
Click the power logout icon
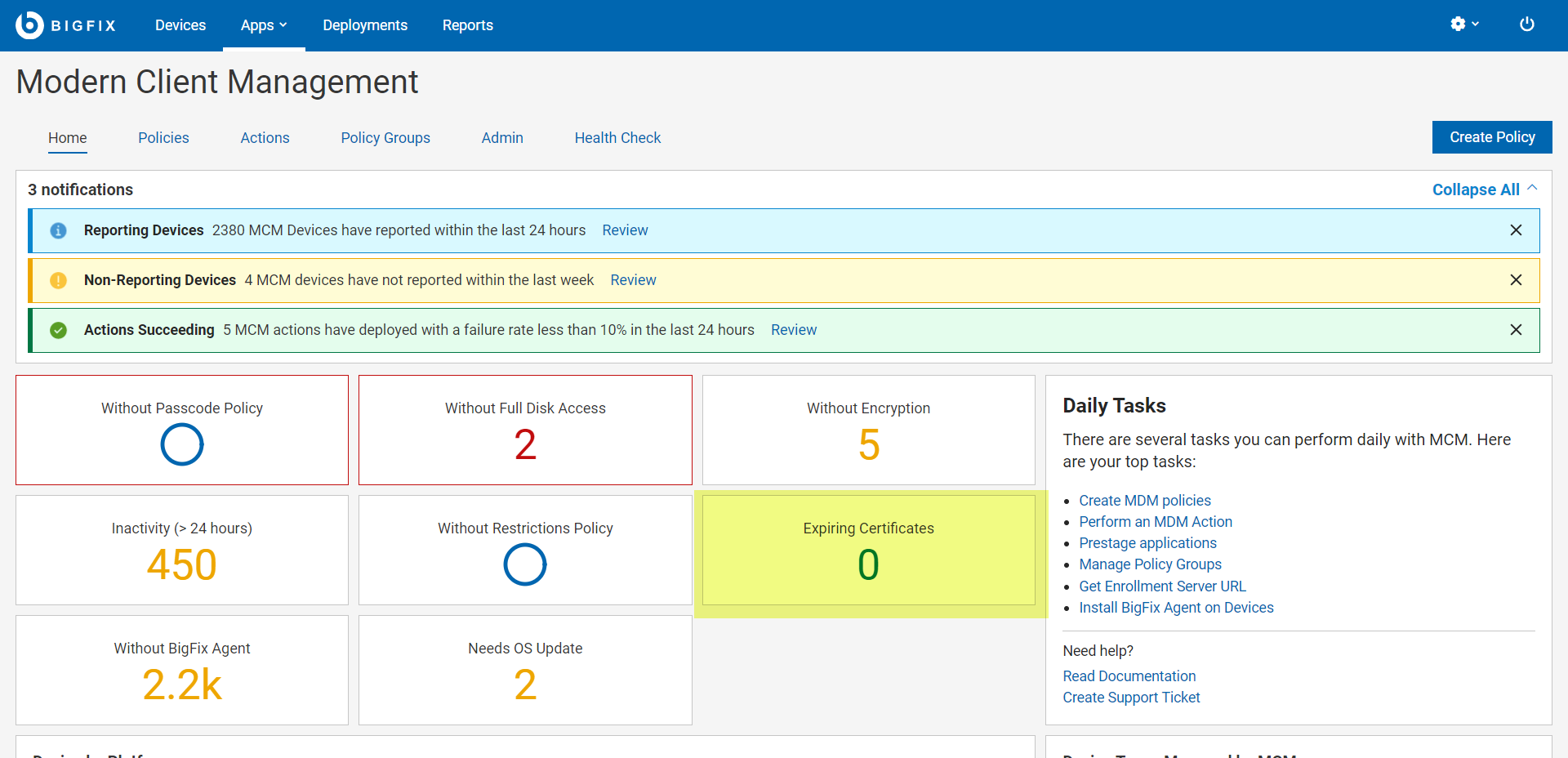coord(1526,25)
